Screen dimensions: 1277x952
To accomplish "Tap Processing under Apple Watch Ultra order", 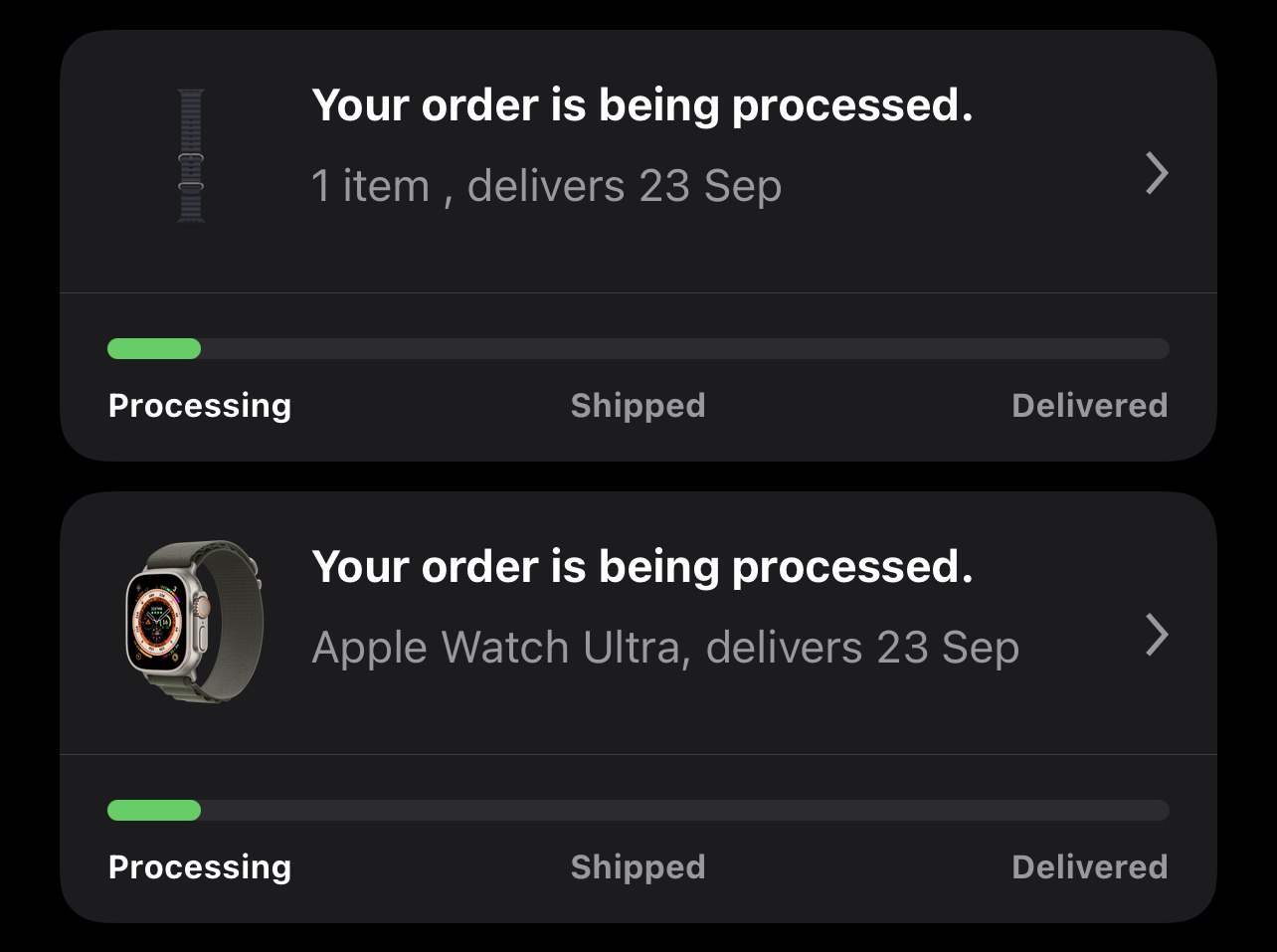I will point(200,867).
